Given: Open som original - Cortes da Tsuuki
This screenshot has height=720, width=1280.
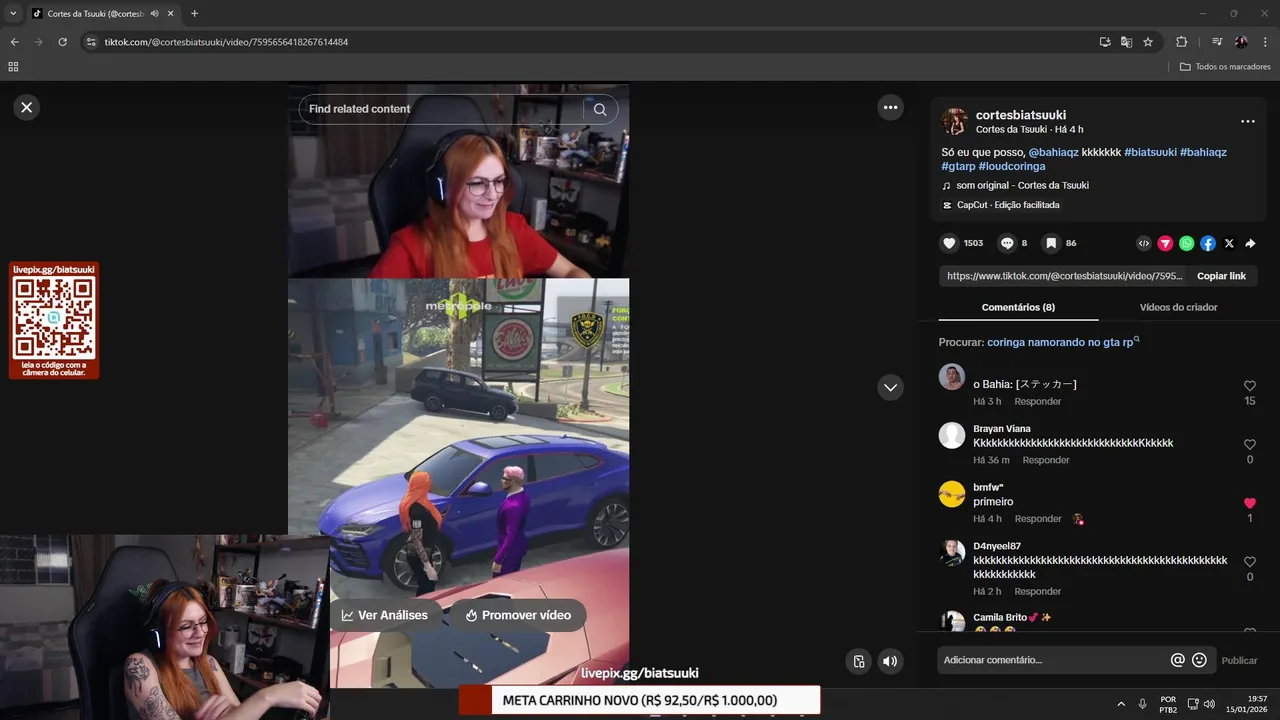Looking at the screenshot, I should [x=1022, y=185].
